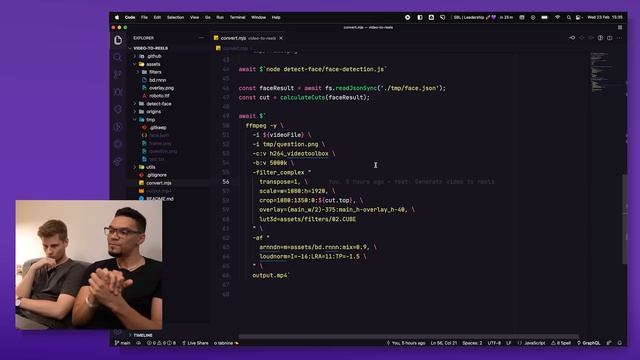Image resolution: width=640 pixels, height=360 pixels.
Task: Open notifications bell in status bar
Action: click(620, 343)
